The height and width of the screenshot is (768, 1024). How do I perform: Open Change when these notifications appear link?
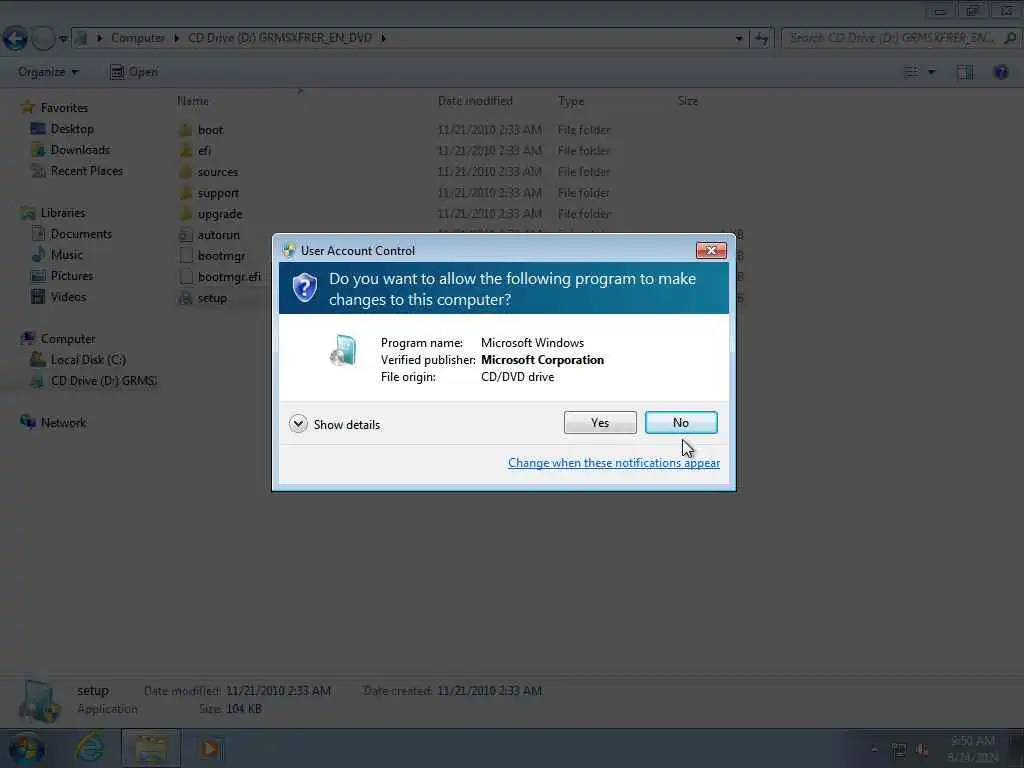614,462
